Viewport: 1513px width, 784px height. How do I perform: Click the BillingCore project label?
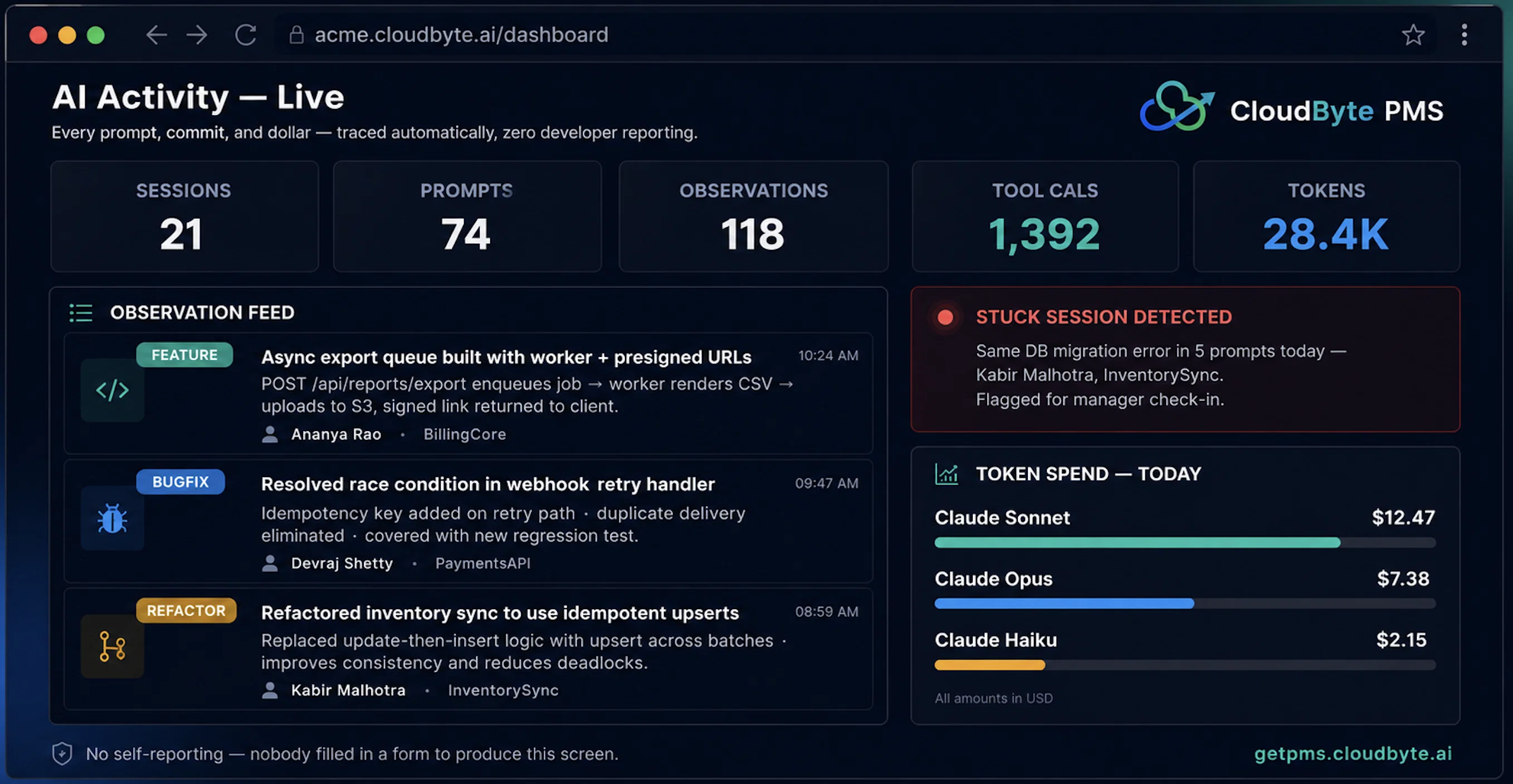pos(465,434)
